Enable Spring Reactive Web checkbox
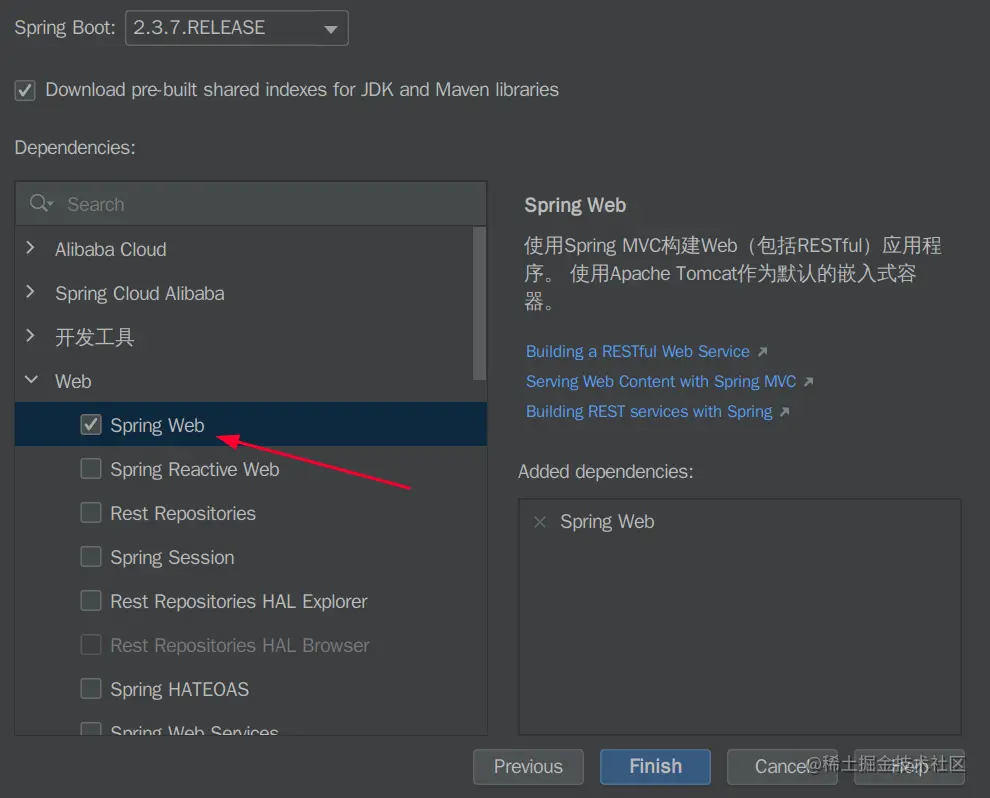 point(91,468)
